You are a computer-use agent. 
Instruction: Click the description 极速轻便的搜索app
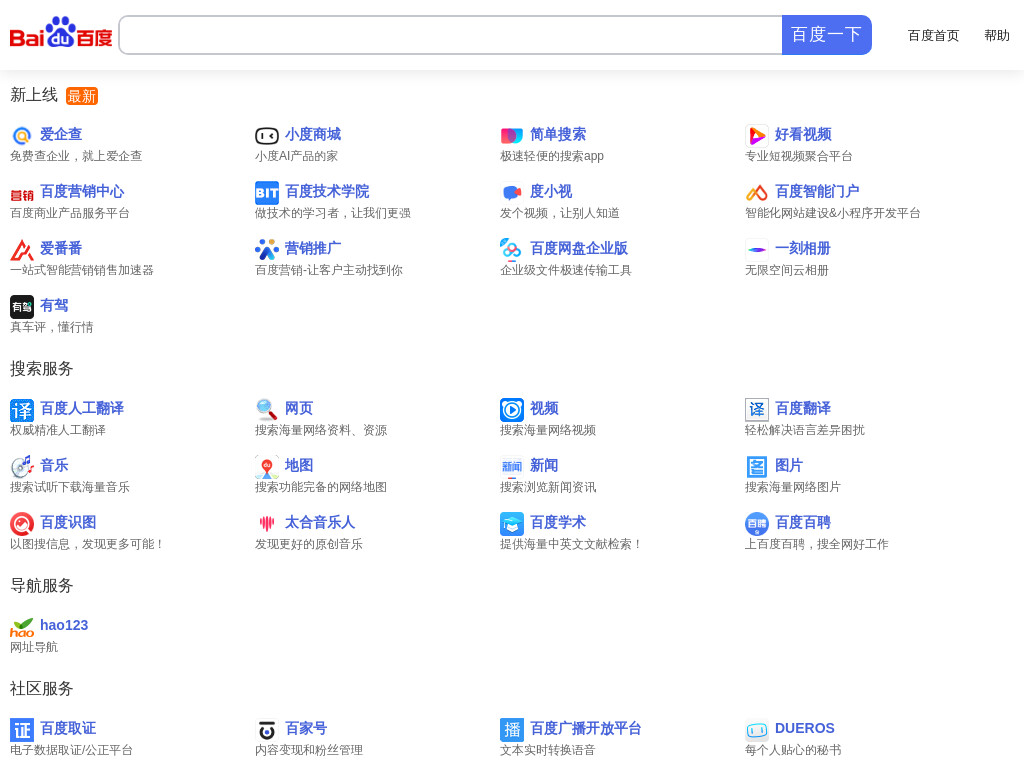[552, 156]
